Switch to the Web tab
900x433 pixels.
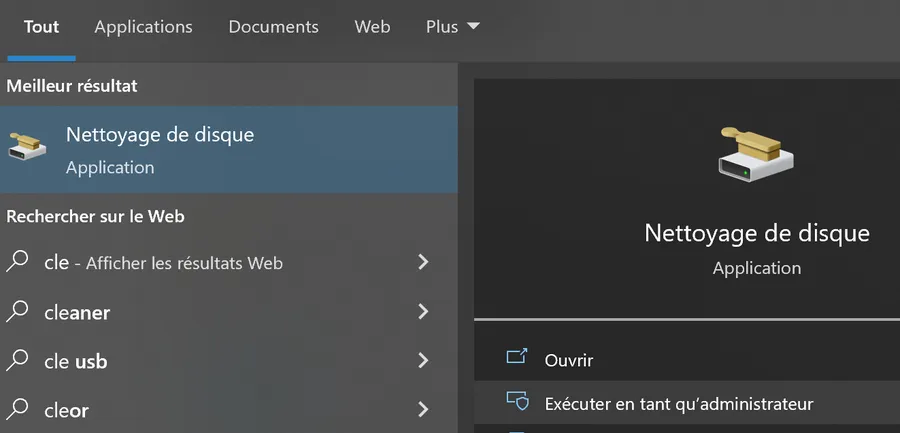(x=372, y=27)
